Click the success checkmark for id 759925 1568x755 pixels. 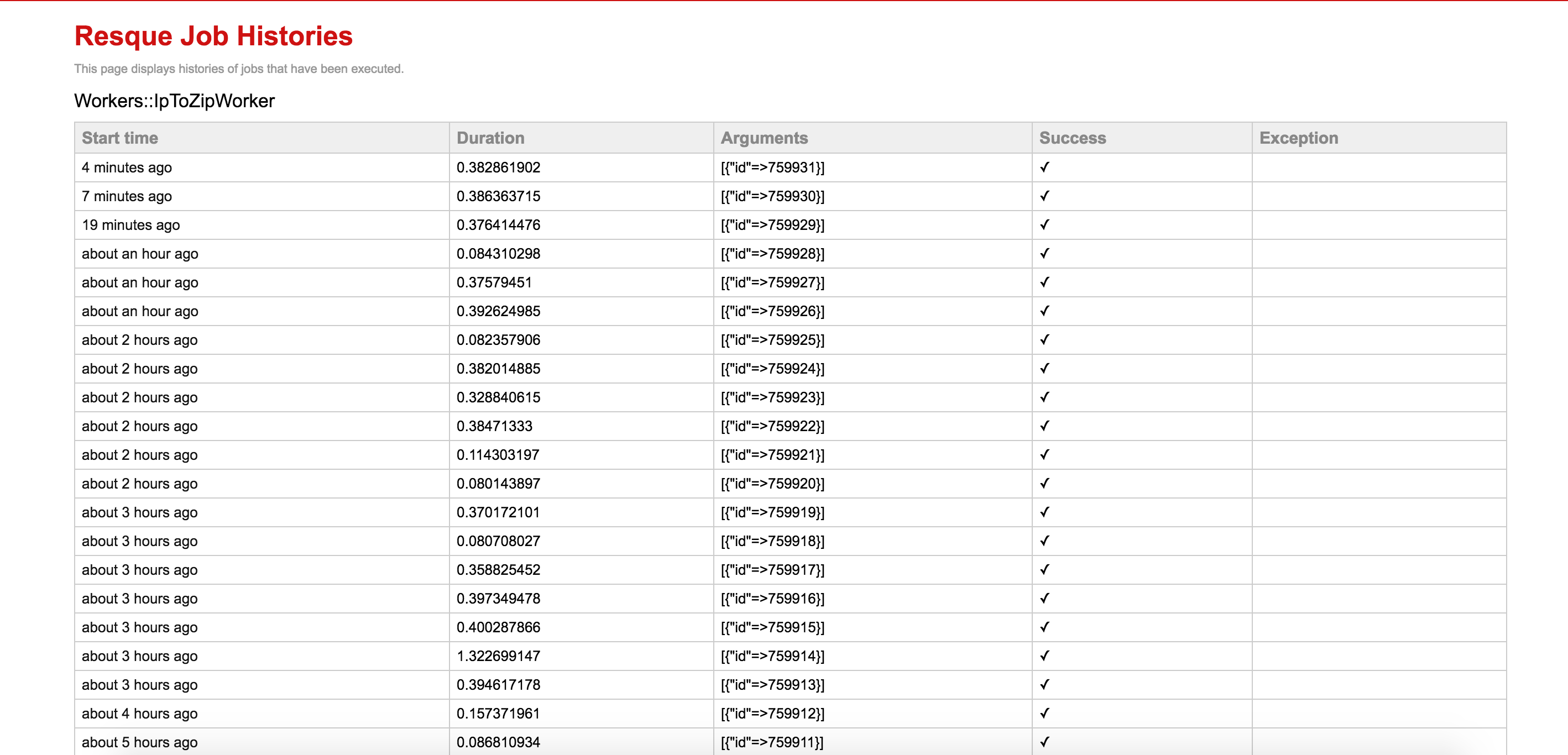(x=1044, y=339)
